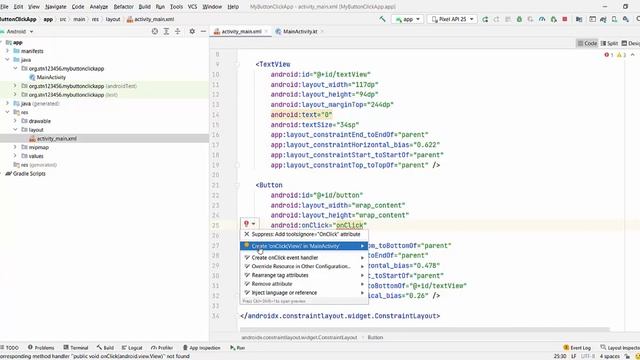Click the red error count indicator in editor
This screenshot has height=360, width=640.
coord(608,55)
